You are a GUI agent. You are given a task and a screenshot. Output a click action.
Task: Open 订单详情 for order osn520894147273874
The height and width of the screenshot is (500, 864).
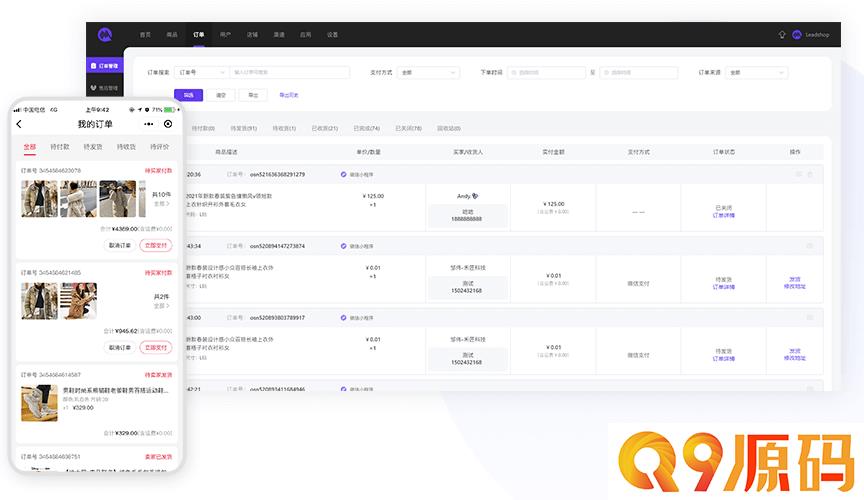pos(723,287)
